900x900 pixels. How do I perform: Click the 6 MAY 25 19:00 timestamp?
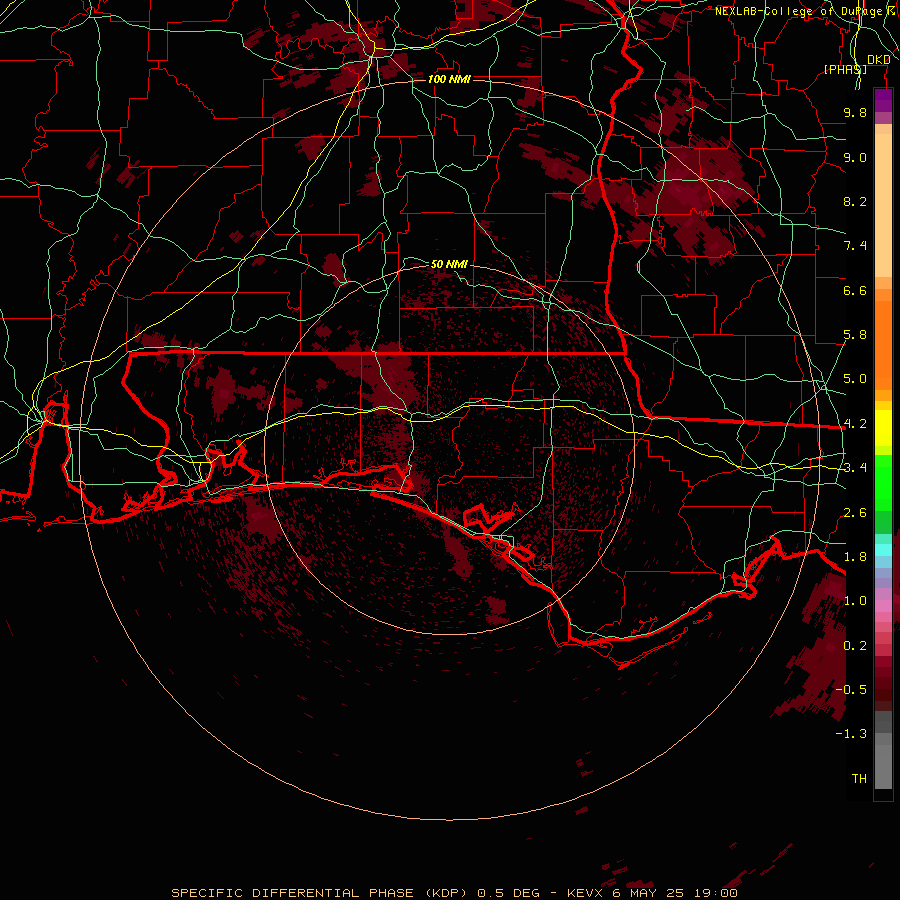click(x=674, y=893)
